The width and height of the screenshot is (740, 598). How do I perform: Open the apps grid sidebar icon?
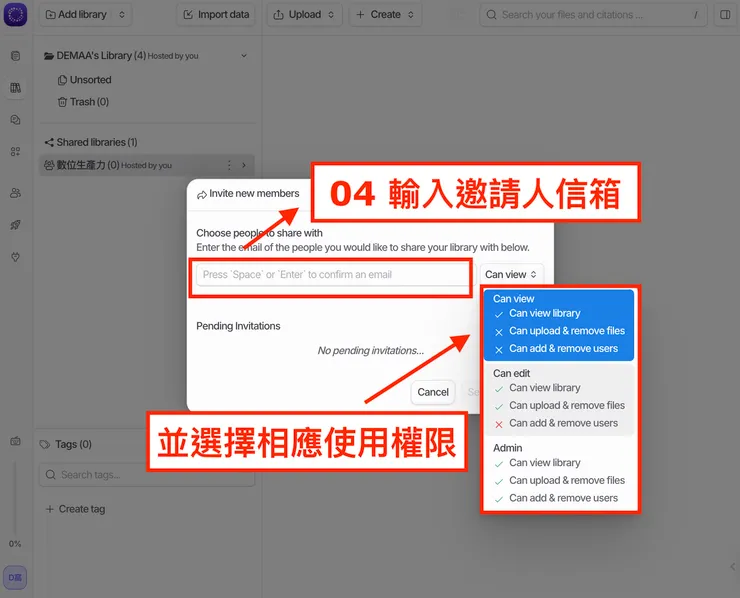point(15,152)
